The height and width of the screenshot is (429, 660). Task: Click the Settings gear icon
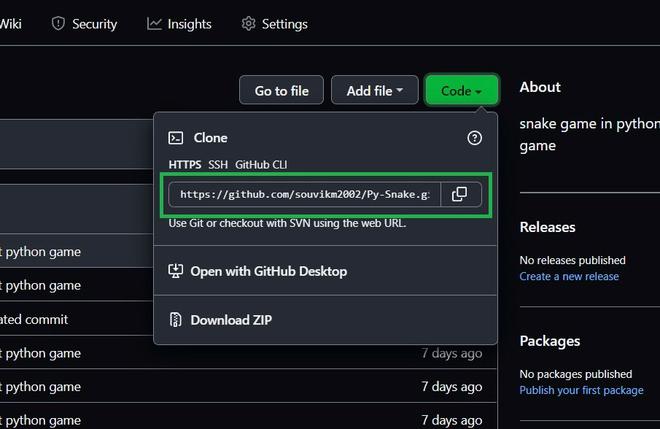click(248, 24)
